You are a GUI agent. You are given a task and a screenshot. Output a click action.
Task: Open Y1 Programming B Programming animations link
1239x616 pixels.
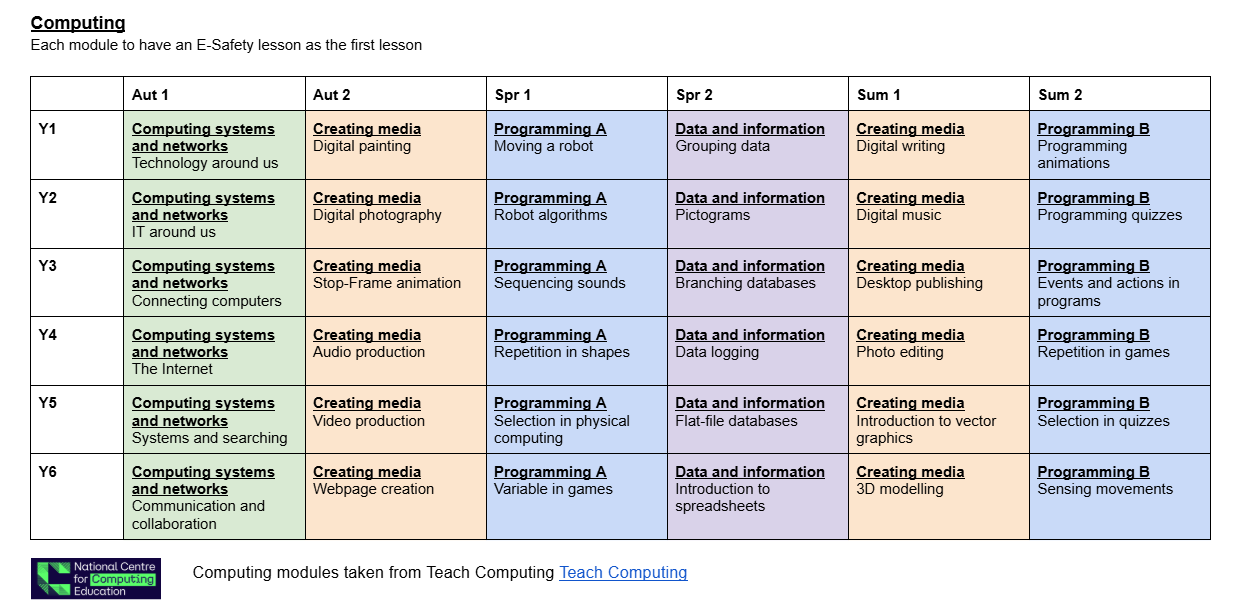pyautogui.click(x=1093, y=129)
